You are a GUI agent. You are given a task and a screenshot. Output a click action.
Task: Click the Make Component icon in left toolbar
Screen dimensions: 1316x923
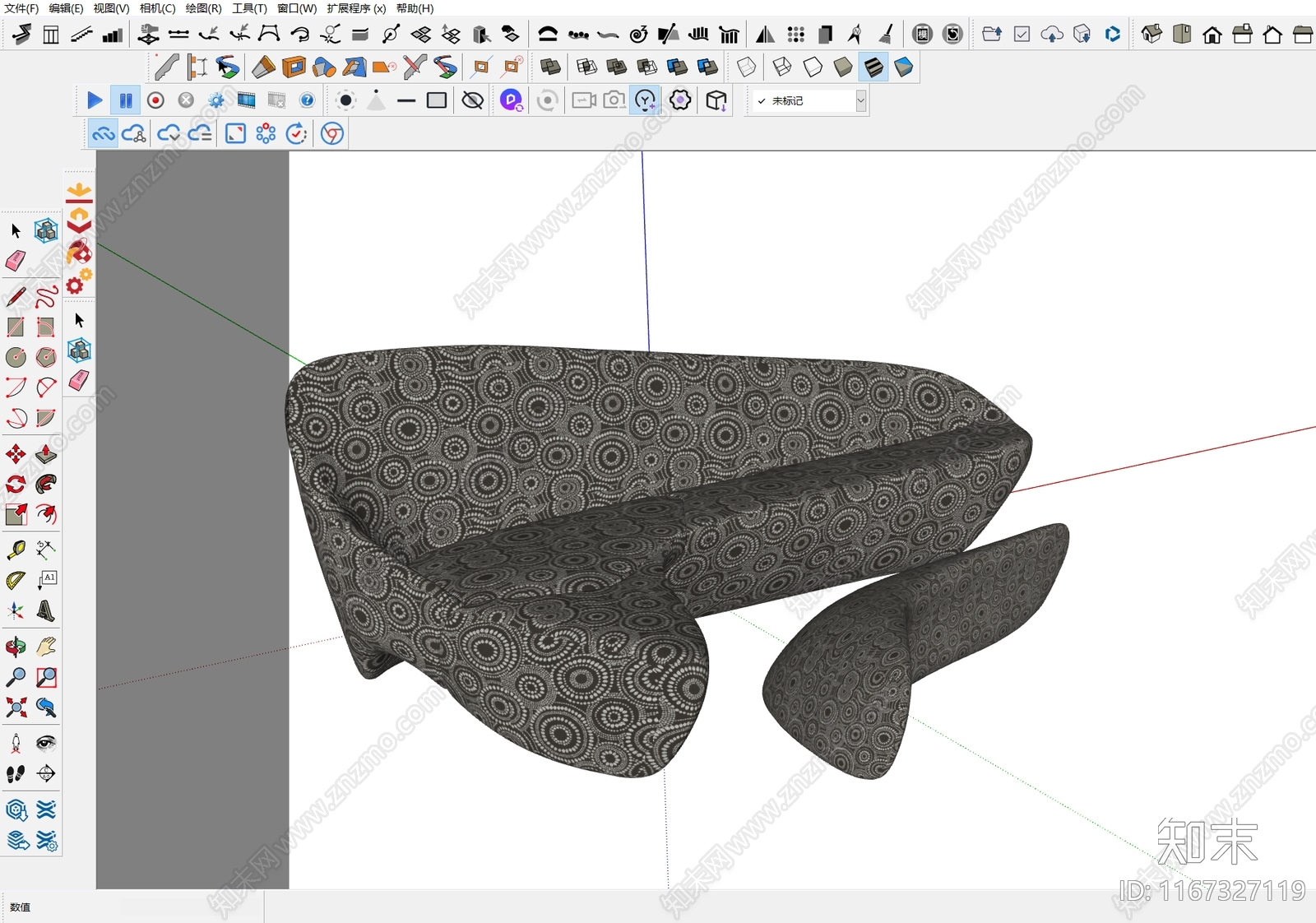[46, 231]
